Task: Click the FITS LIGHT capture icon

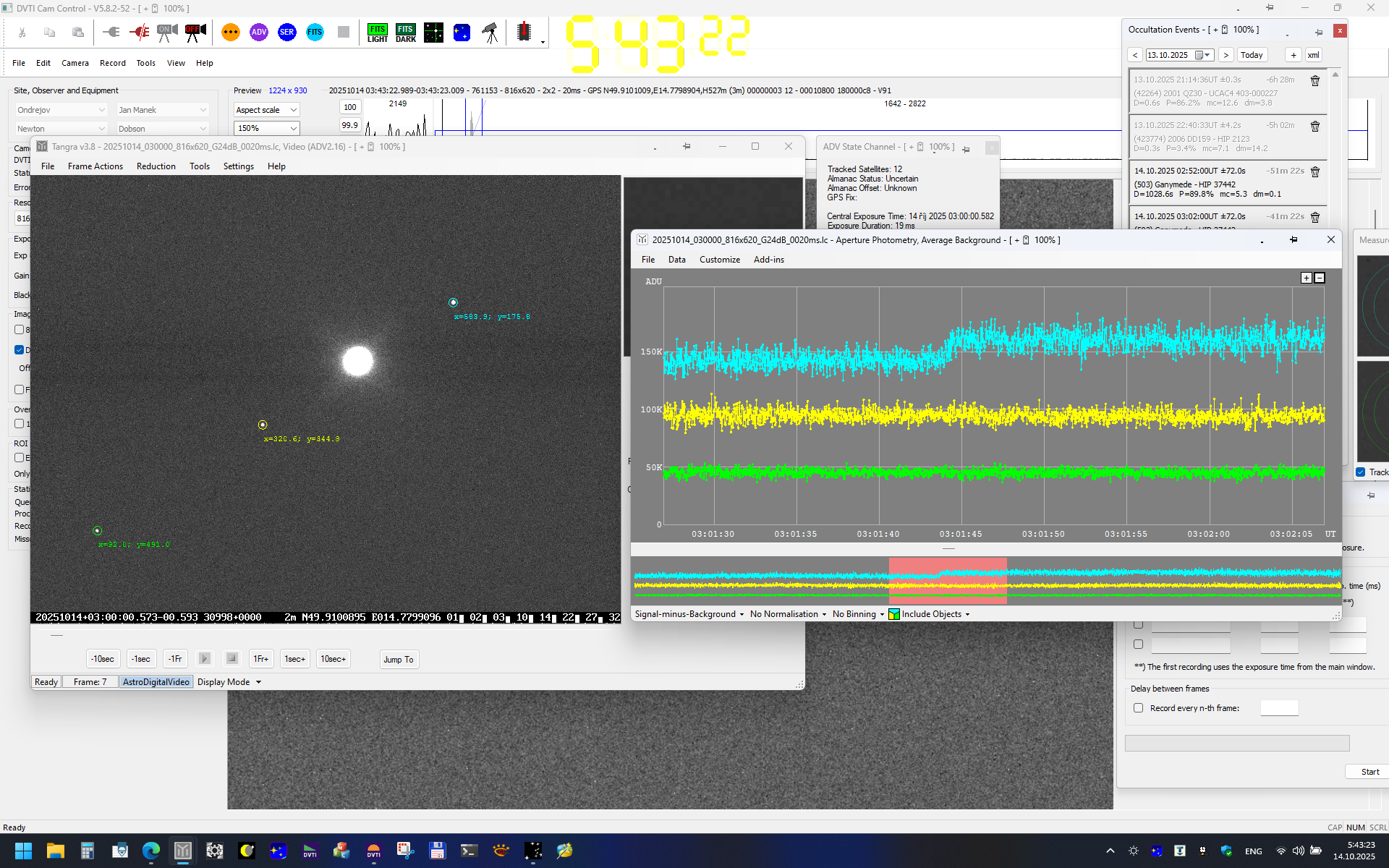Action: point(378,32)
